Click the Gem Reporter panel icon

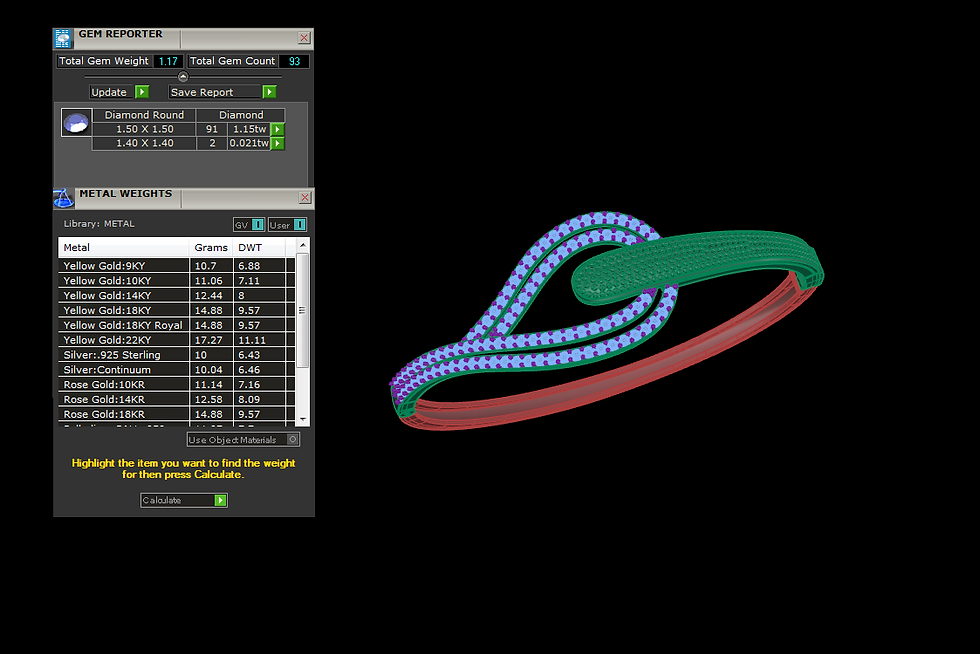(62, 38)
